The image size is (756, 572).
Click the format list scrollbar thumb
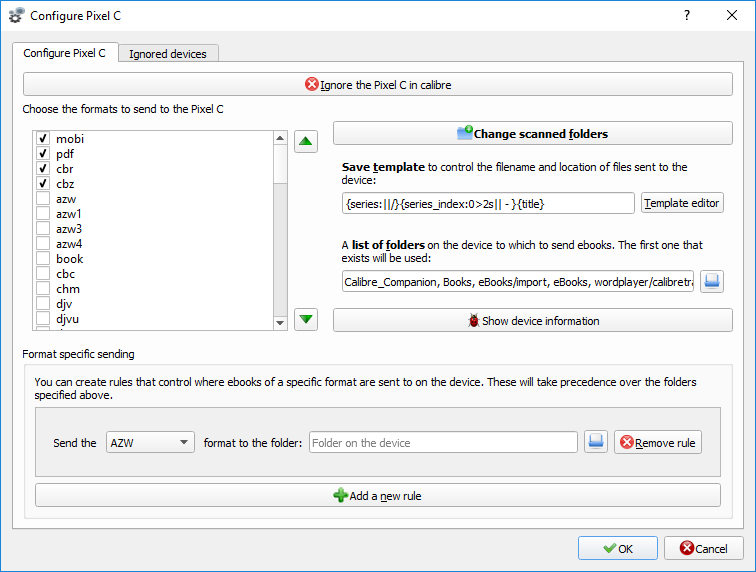[280, 163]
